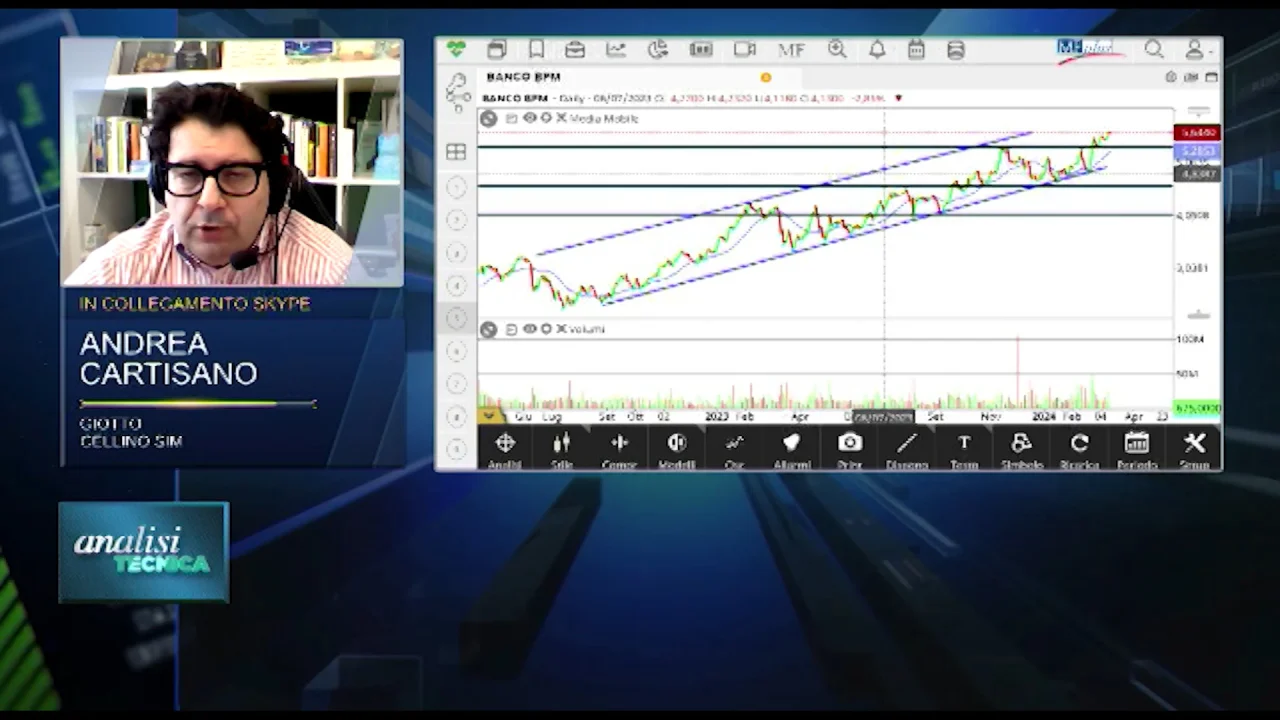
Task: Open the Osc oscillators menu
Action: [x=735, y=449]
